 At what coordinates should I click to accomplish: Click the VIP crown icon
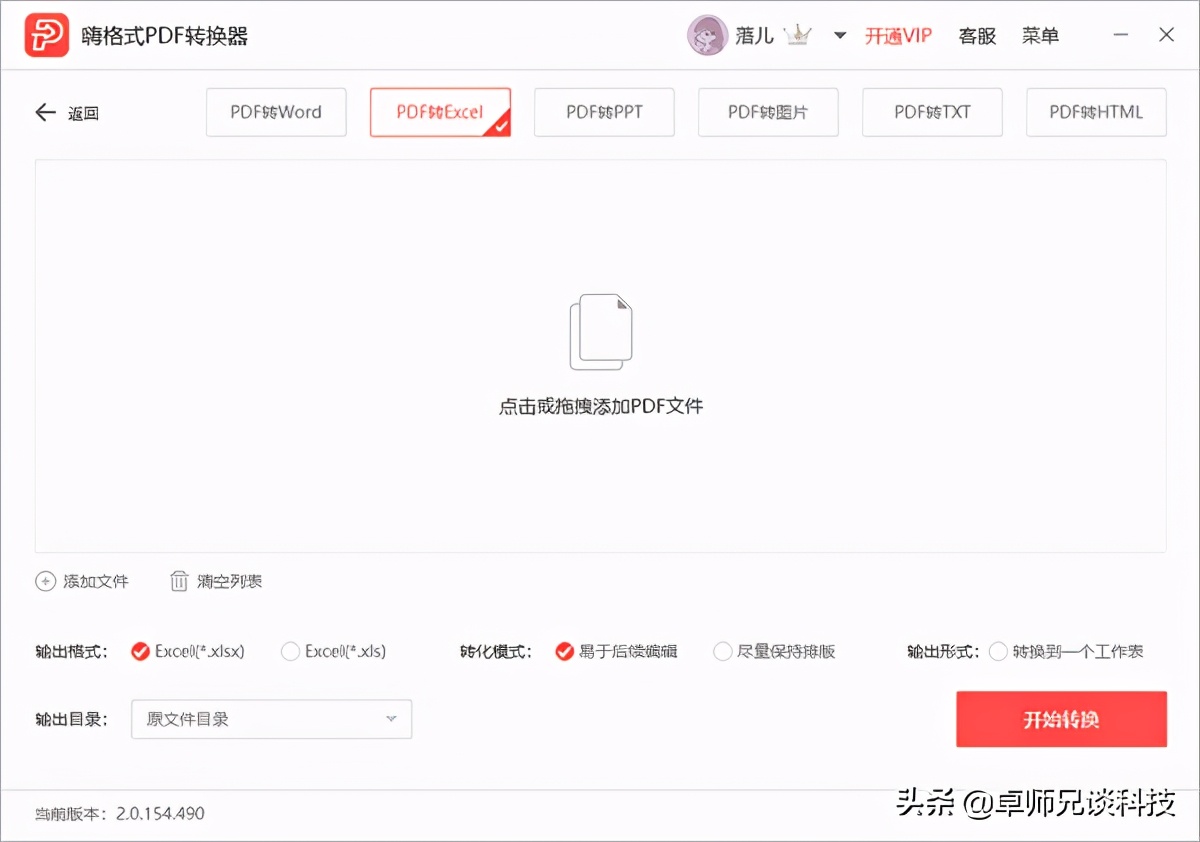(798, 35)
